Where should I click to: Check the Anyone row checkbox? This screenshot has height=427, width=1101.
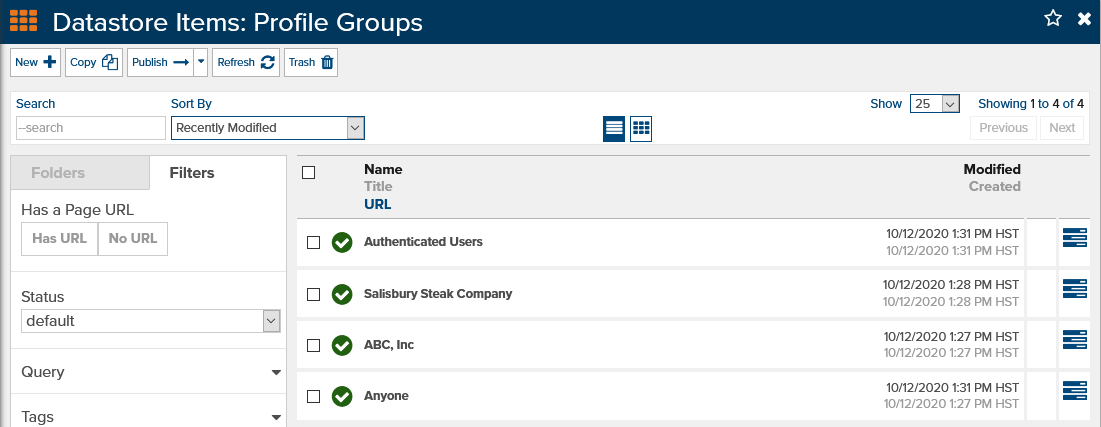pos(314,397)
